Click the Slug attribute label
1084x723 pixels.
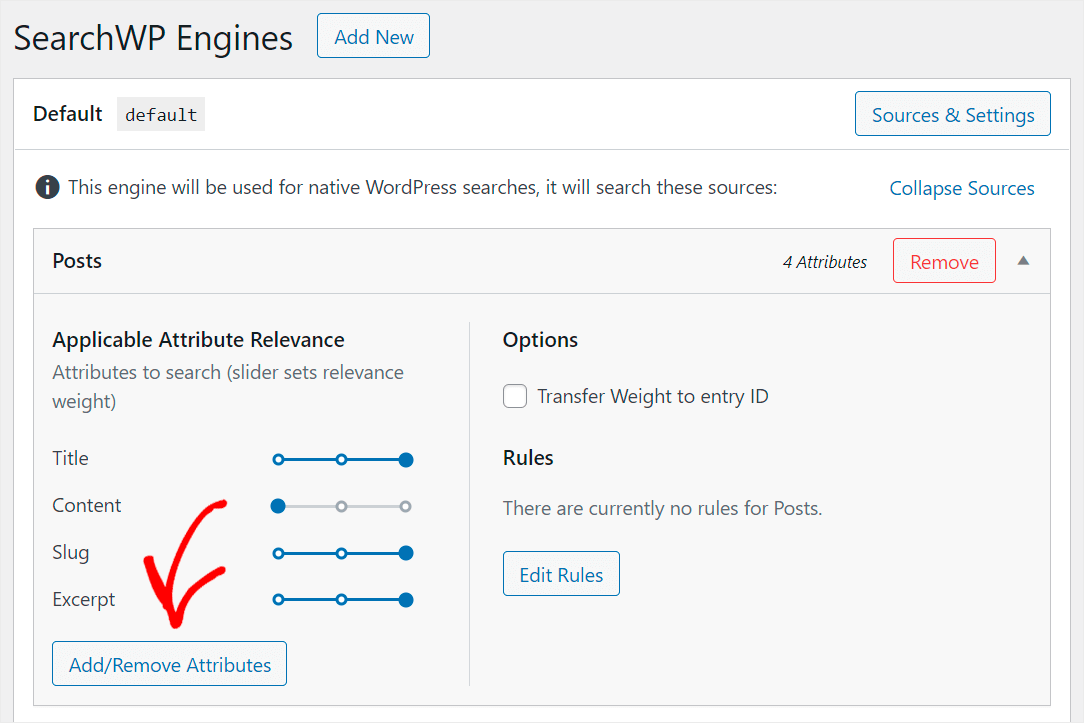tap(71, 552)
